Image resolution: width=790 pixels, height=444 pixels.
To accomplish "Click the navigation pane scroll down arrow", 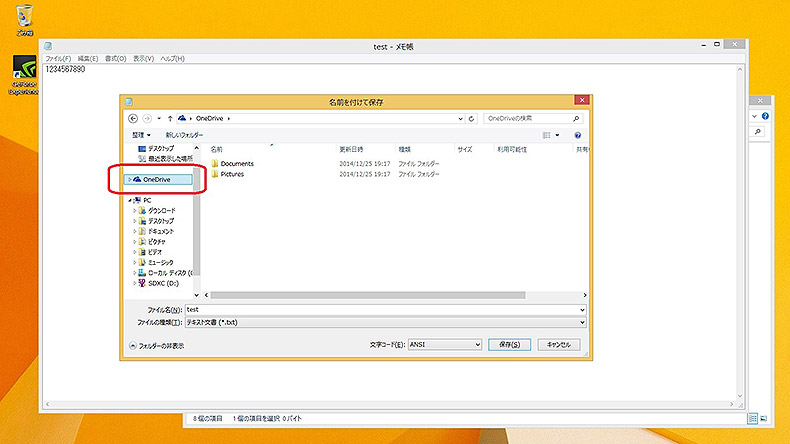I will 196,295.
